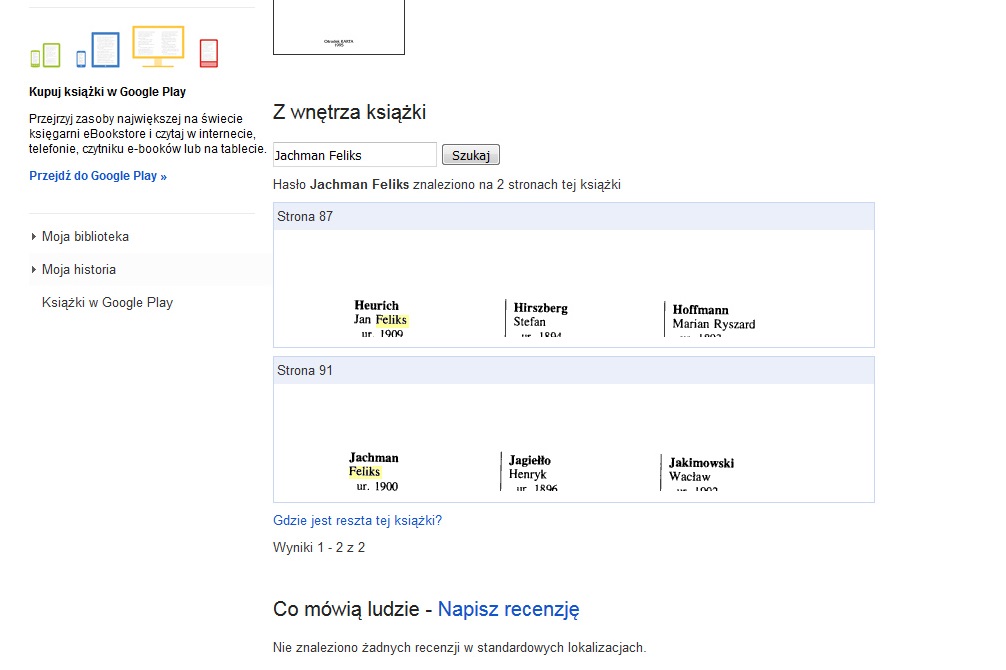This screenshot has width=1006, height=670.
Task: Select Książki w Google Play menu item
Action: [107, 303]
